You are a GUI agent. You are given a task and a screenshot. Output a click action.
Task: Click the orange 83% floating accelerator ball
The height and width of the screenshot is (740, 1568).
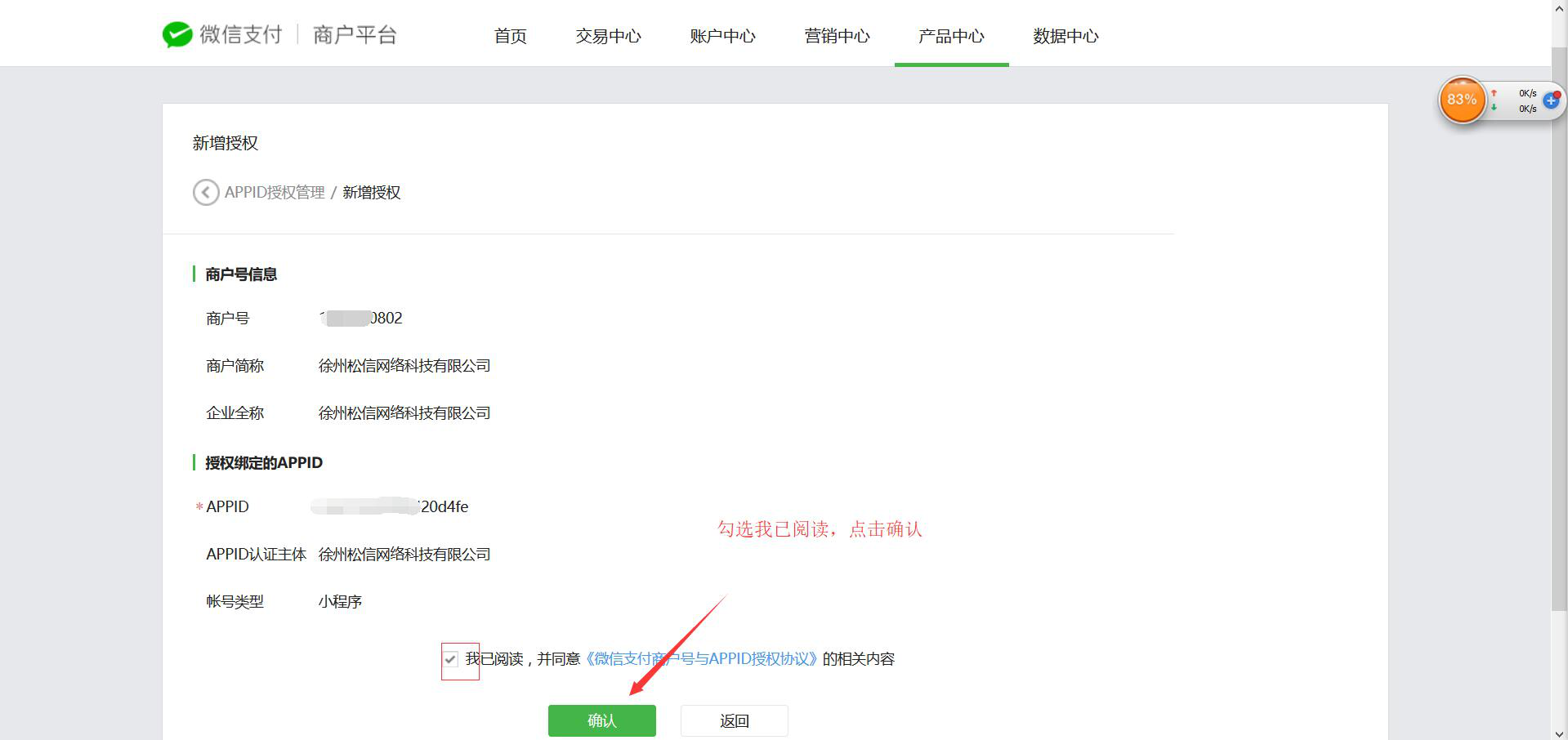[x=1462, y=100]
